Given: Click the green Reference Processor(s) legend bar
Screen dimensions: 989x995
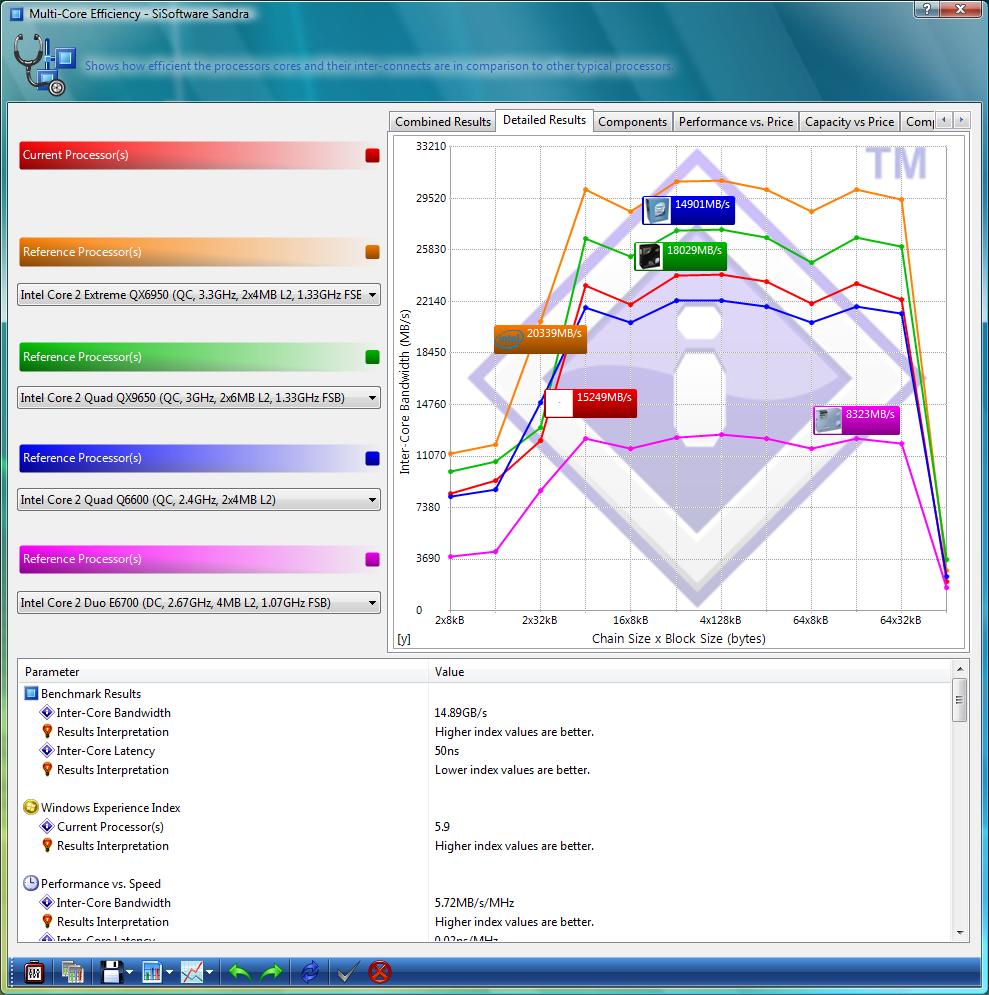Looking at the screenshot, I should pyautogui.click(x=200, y=357).
